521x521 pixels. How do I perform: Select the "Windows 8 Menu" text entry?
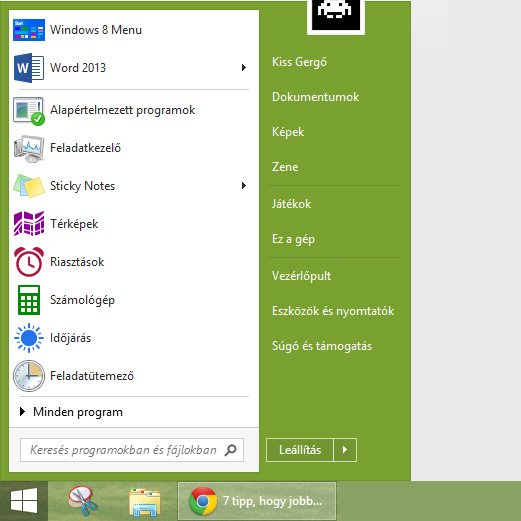[96, 30]
